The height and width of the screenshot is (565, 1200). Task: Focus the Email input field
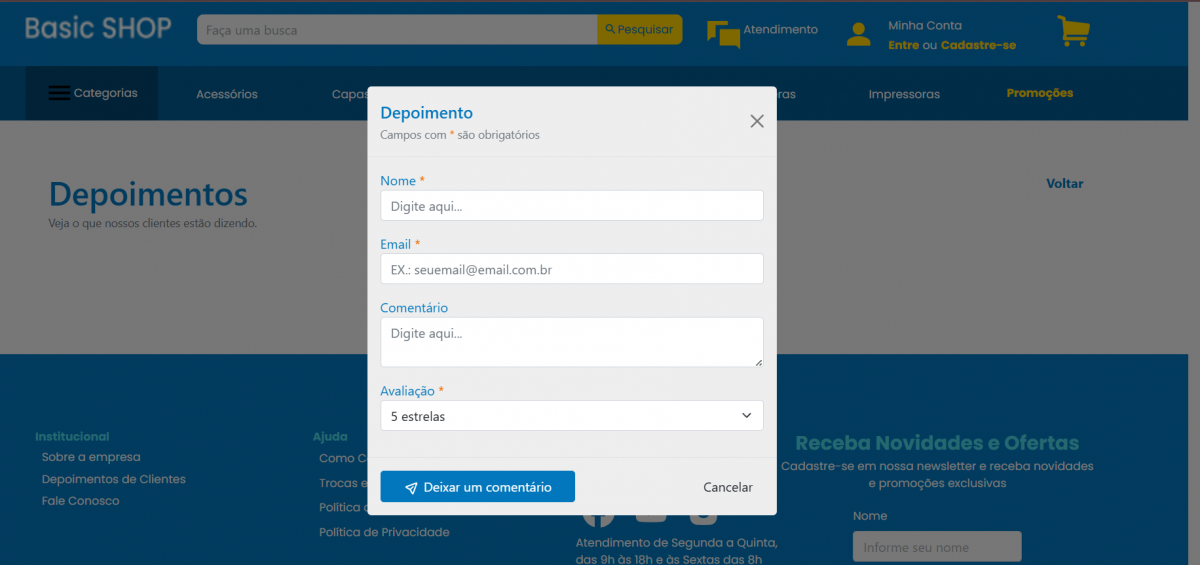coord(571,269)
